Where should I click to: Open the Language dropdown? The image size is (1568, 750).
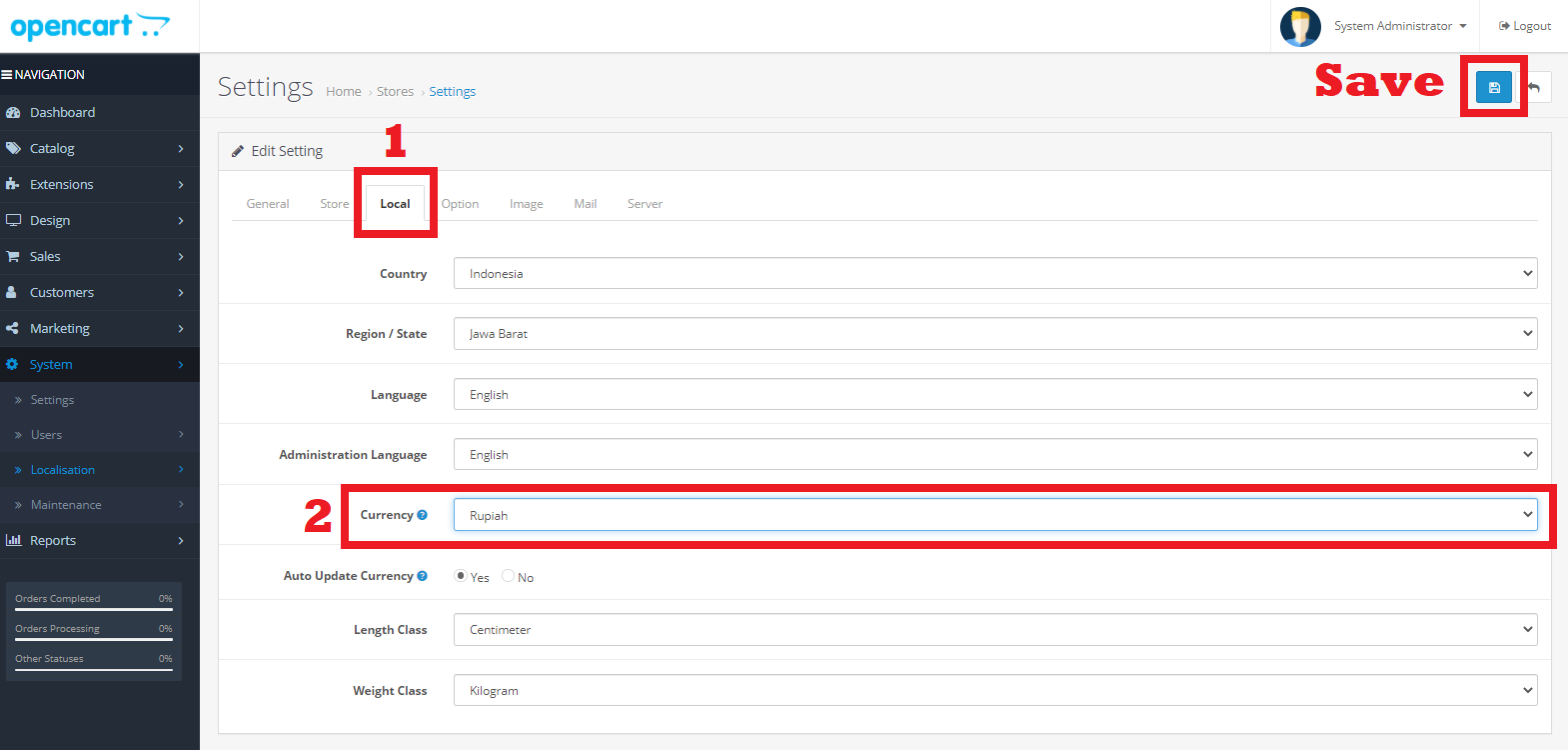[x=995, y=394]
